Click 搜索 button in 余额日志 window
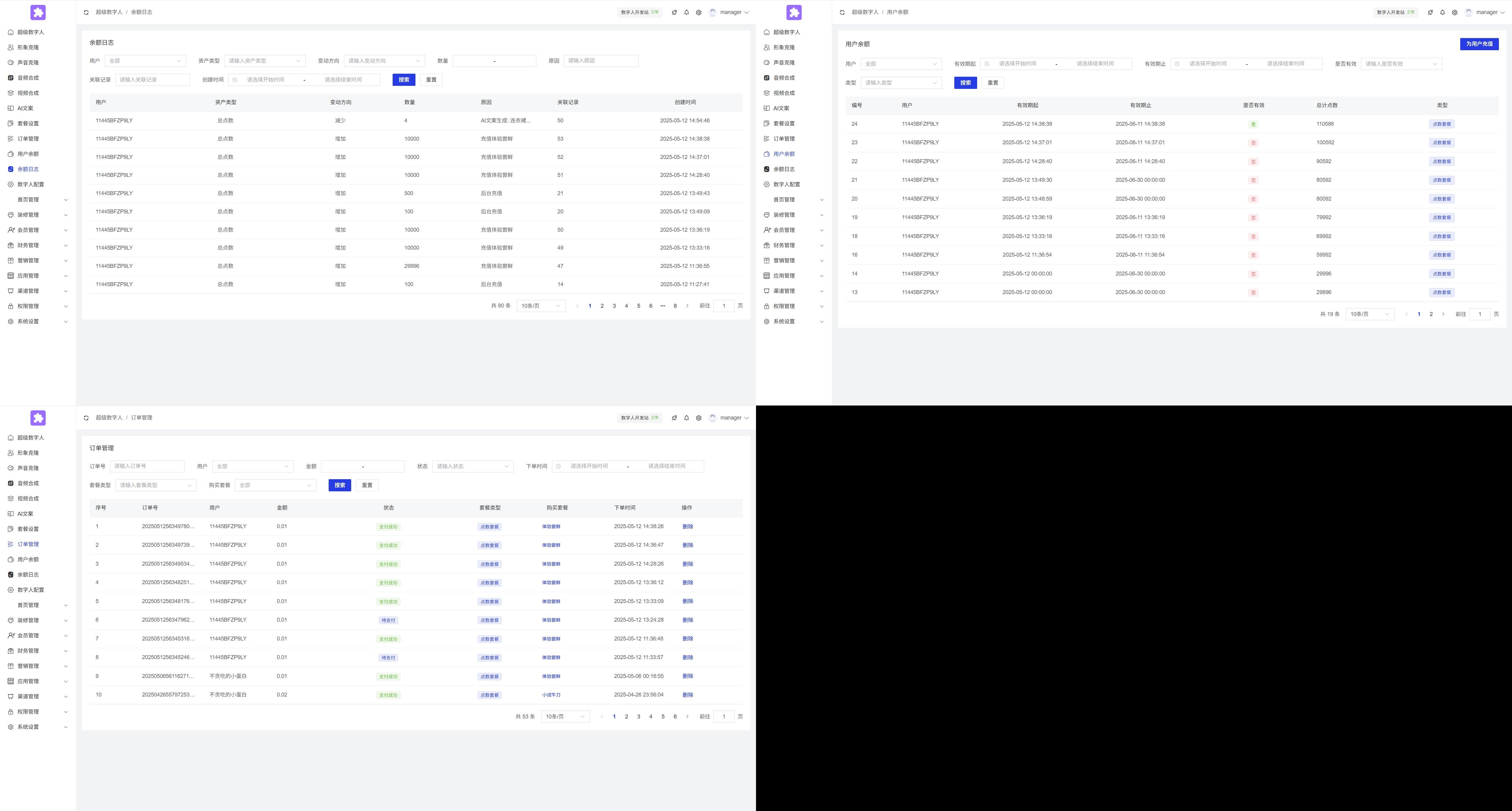1512x811 pixels. pyautogui.click(x=404, y=80)
